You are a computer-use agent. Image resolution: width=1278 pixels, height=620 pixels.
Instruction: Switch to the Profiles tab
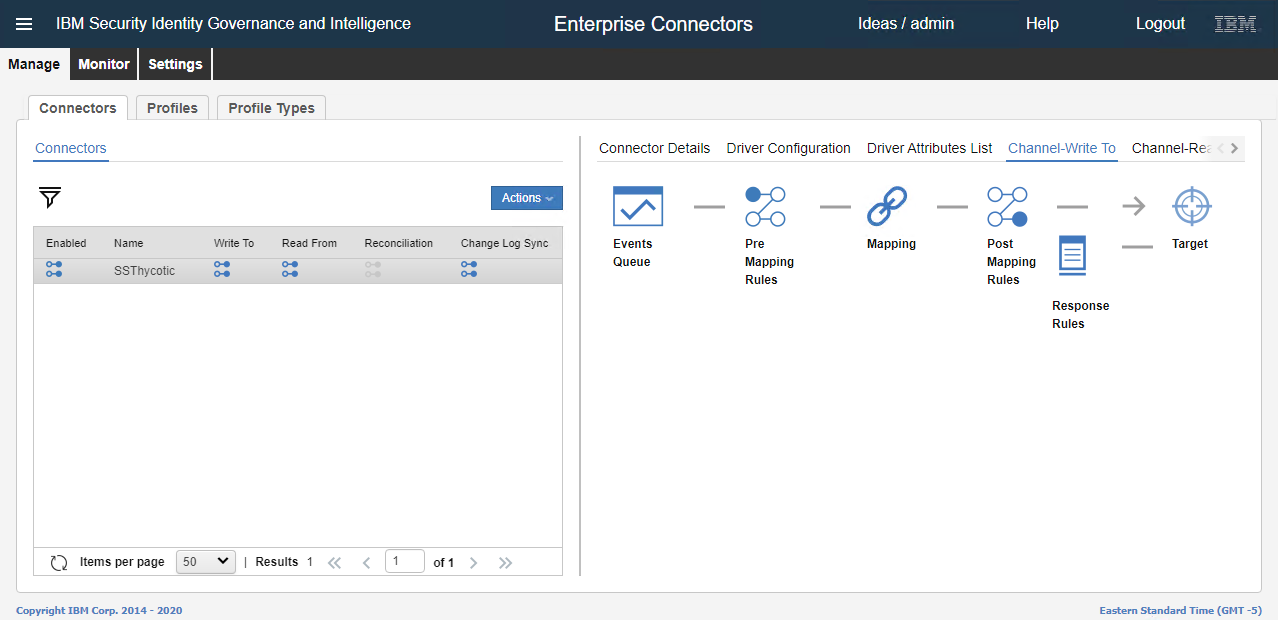coord(172,108)
